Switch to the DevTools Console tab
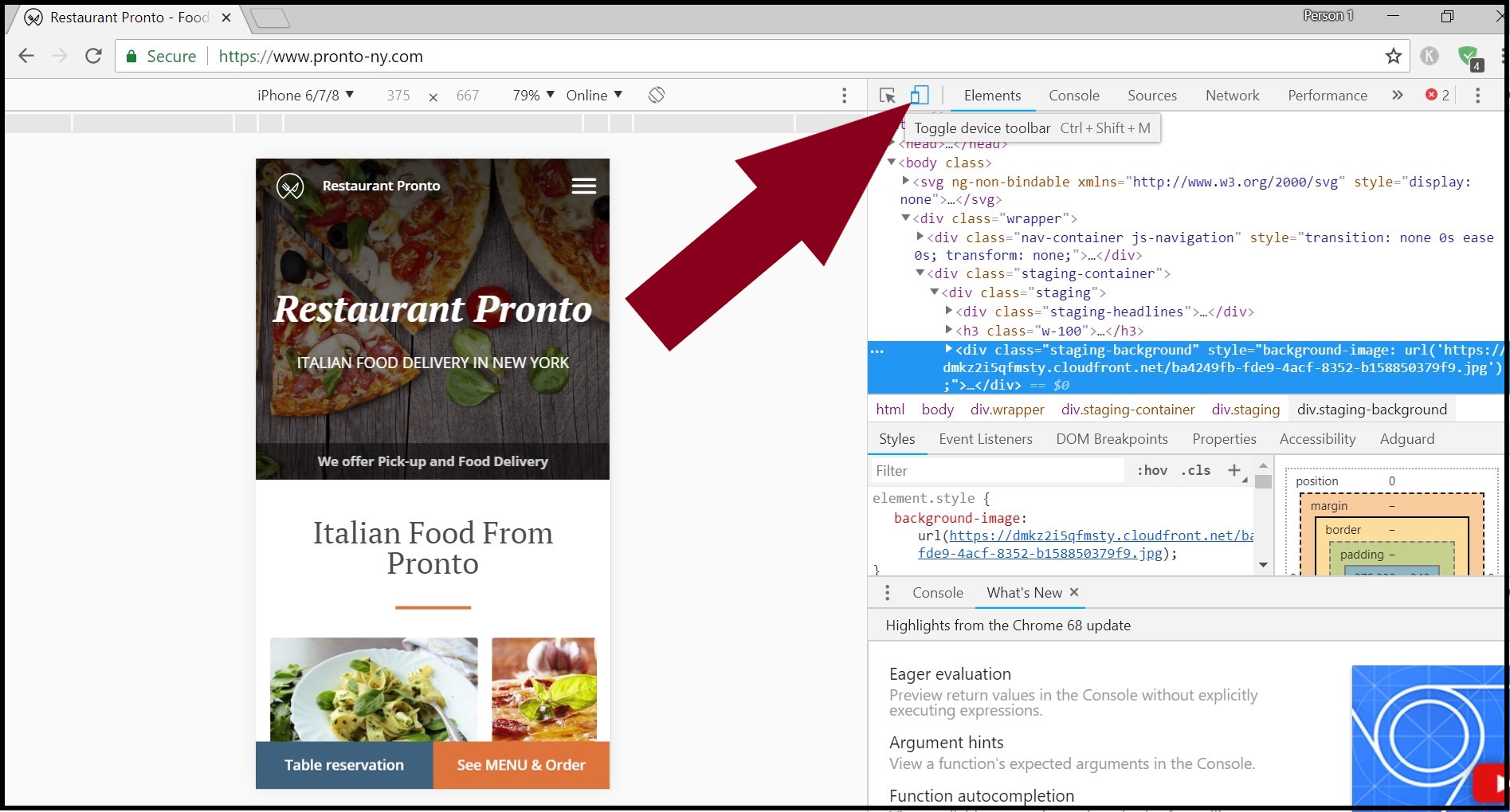The height and width of the screenshot is (812, 1510). (1074, 96)
